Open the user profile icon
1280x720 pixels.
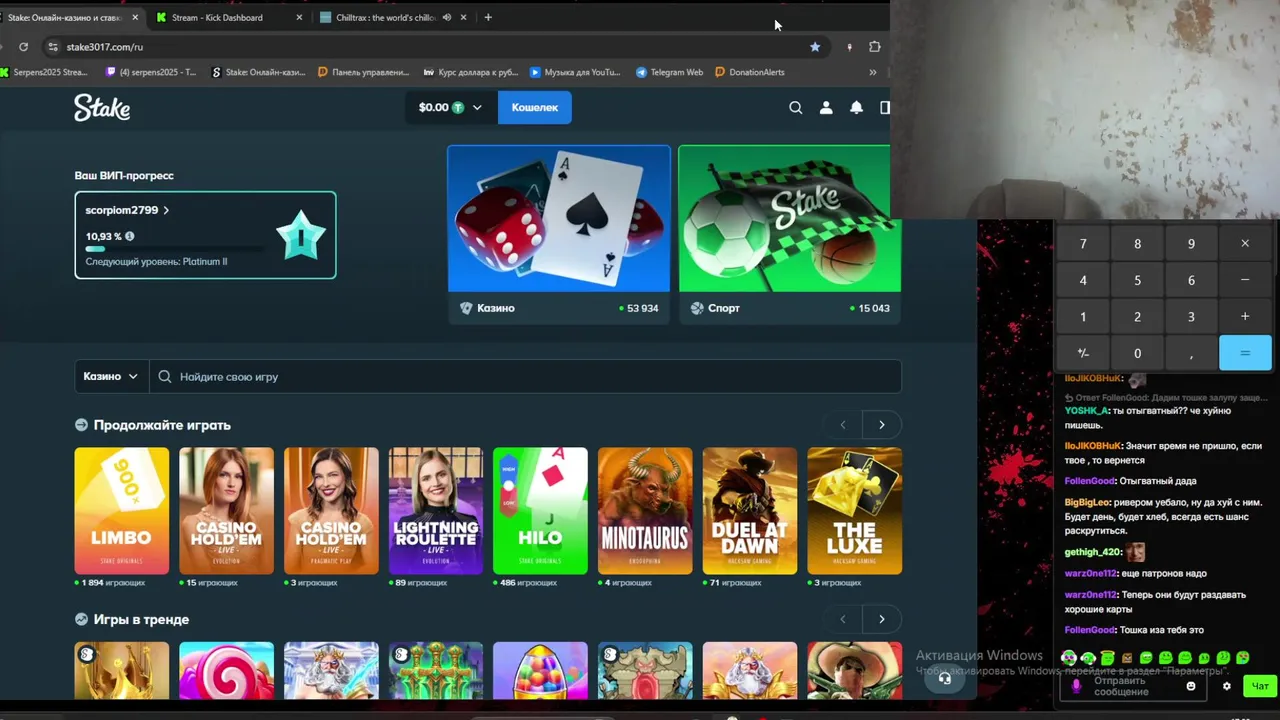point(826,108)
